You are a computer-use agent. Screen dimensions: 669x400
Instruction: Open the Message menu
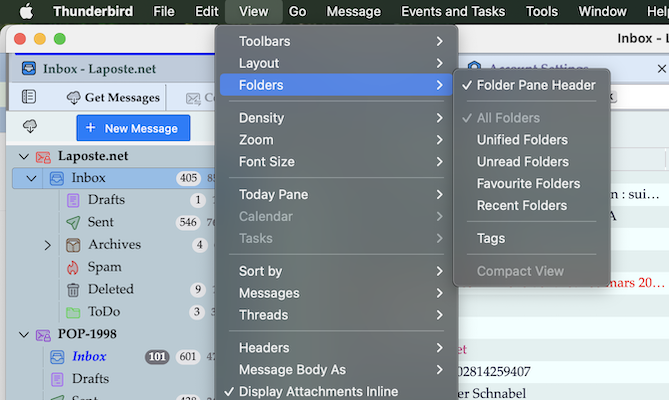(x=354, y=12)
